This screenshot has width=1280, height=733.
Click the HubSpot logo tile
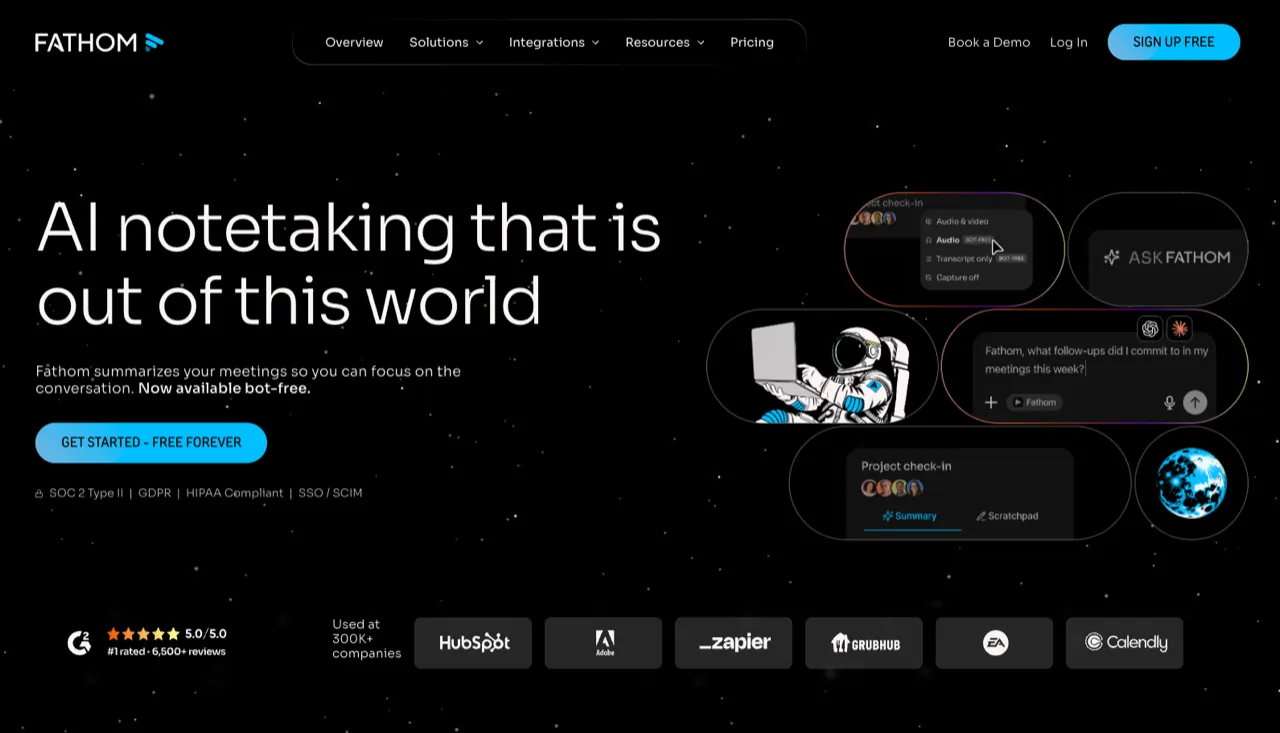(473, 643)
